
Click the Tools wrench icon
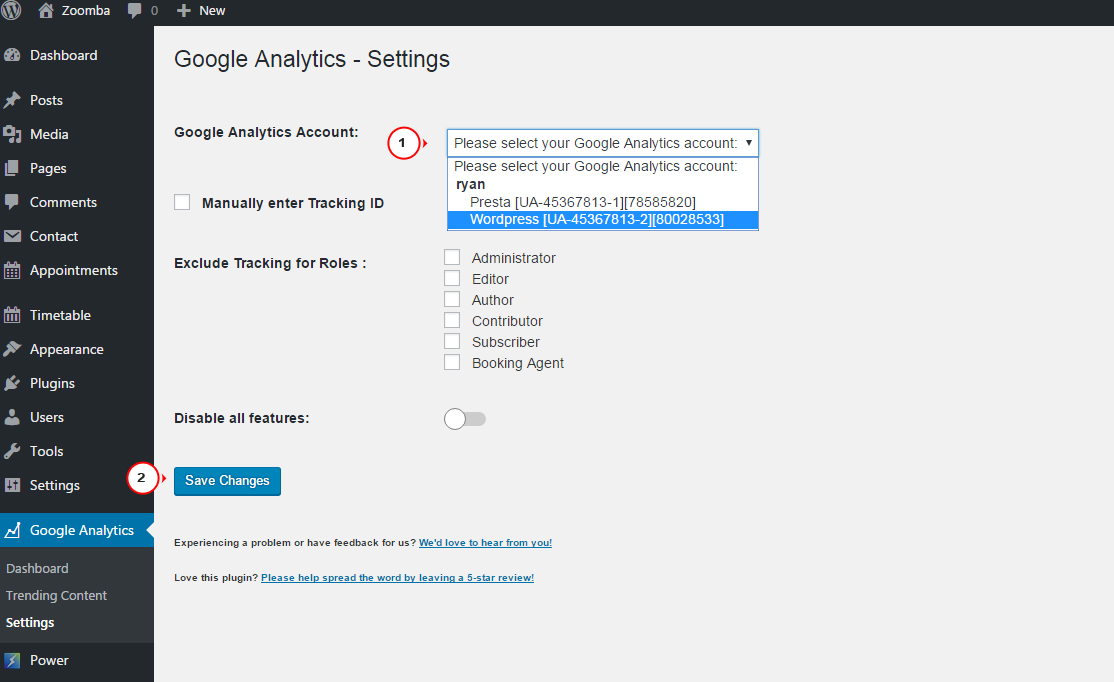(12, 451)
